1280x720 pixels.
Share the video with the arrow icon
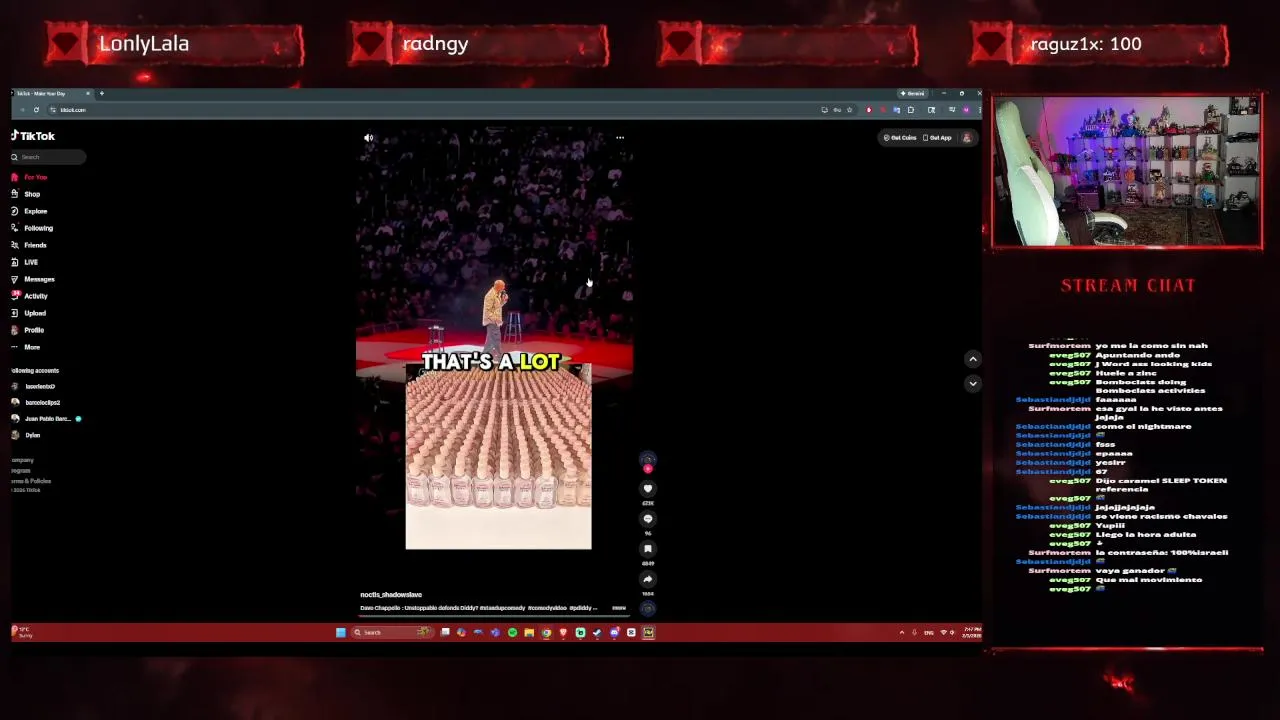(648, 579)
